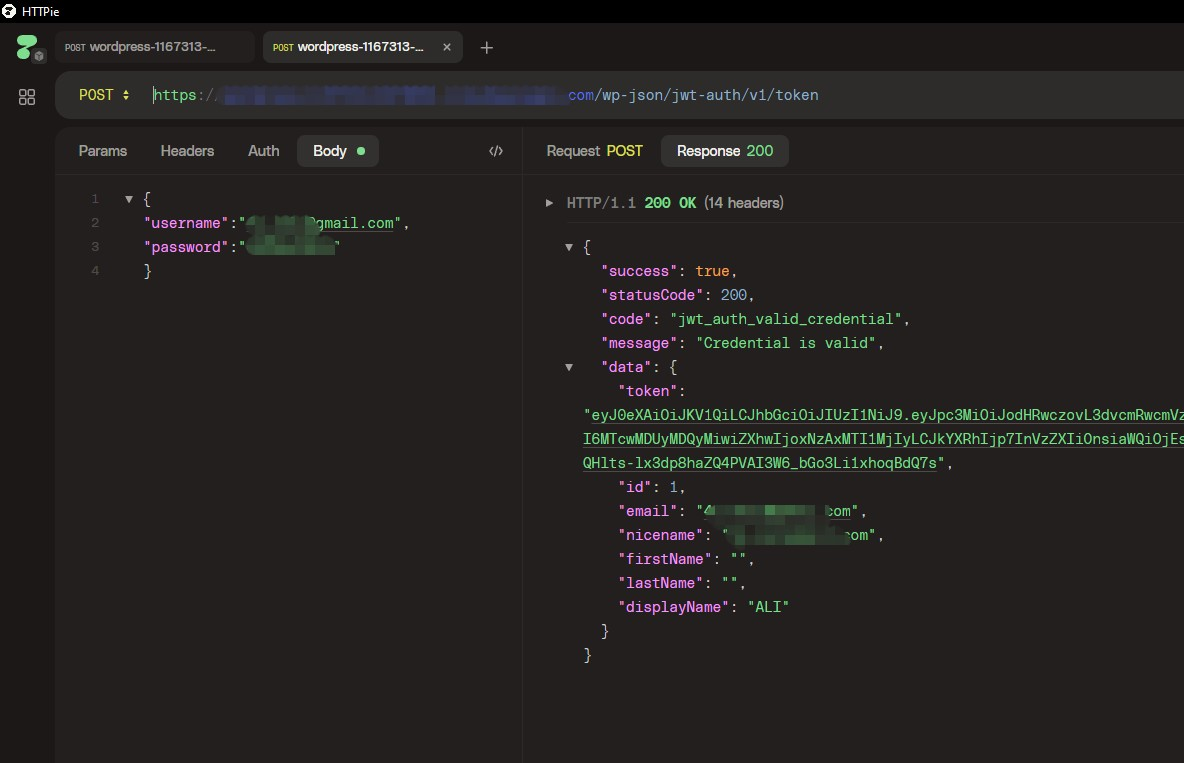Click the "statusCode" key in response
Image resolution: width=1184 pixels, height=763 pixels.
click(x=652, y=295)
